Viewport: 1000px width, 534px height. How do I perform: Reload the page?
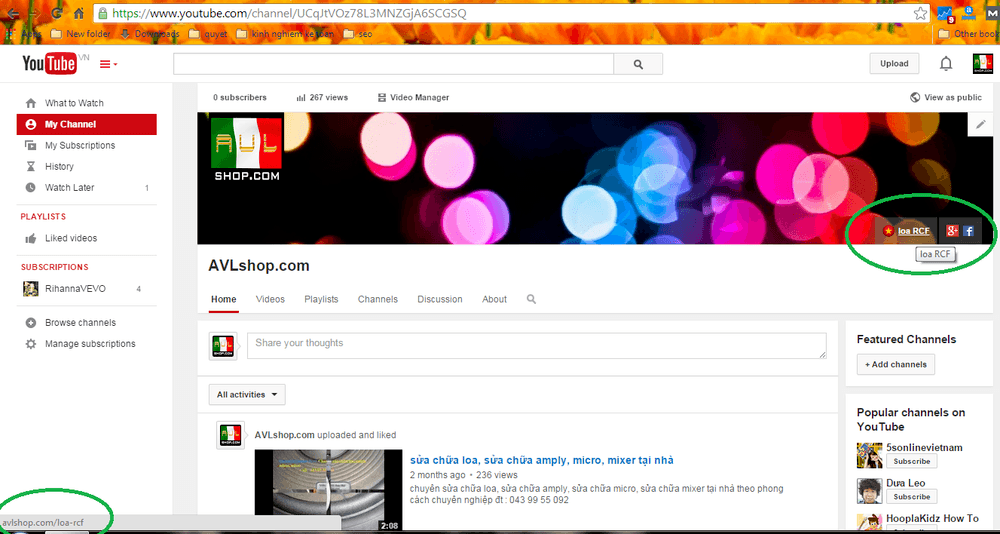[57, 13]
